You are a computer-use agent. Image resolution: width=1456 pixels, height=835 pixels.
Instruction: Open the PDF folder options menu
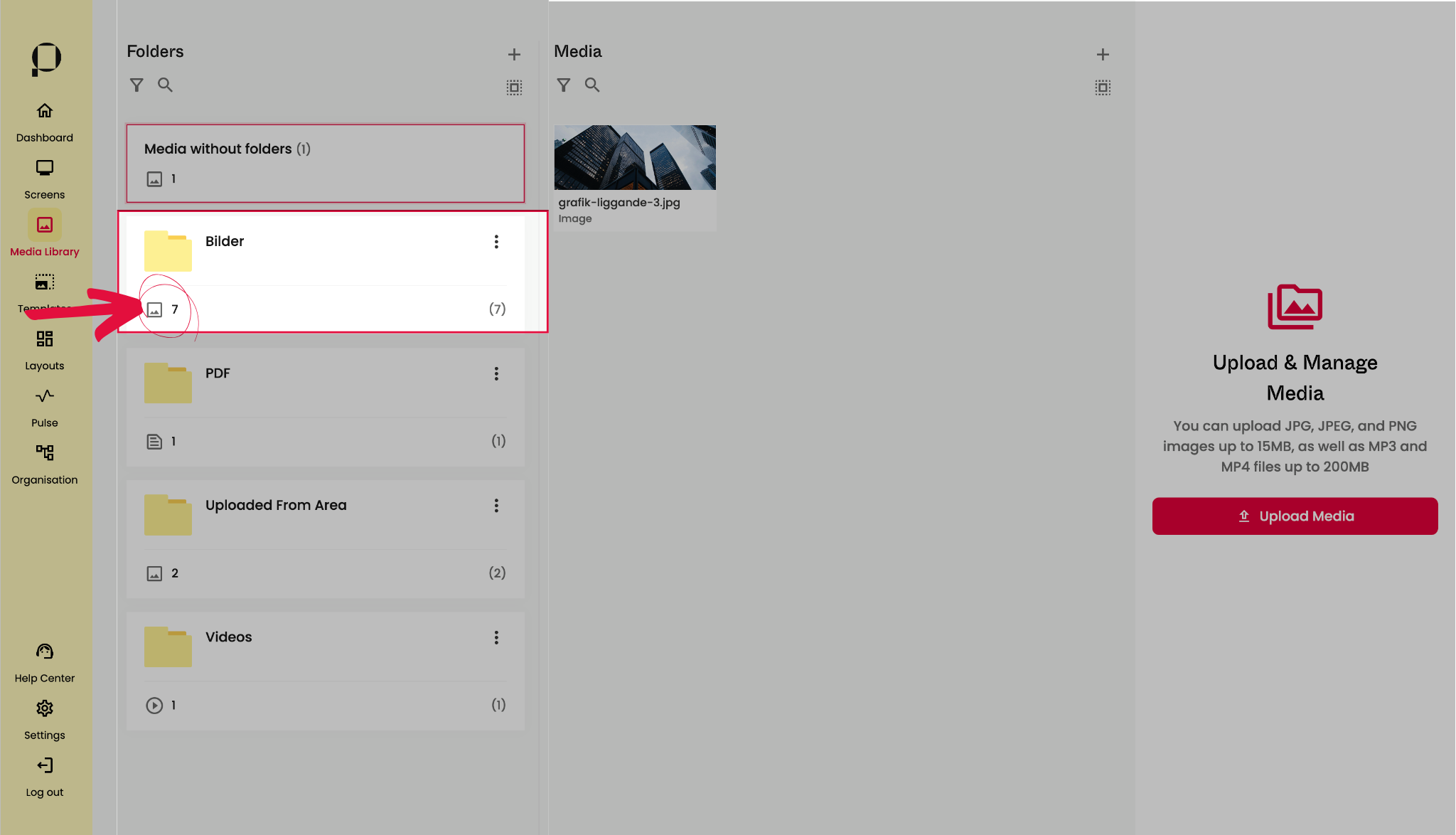496,374
